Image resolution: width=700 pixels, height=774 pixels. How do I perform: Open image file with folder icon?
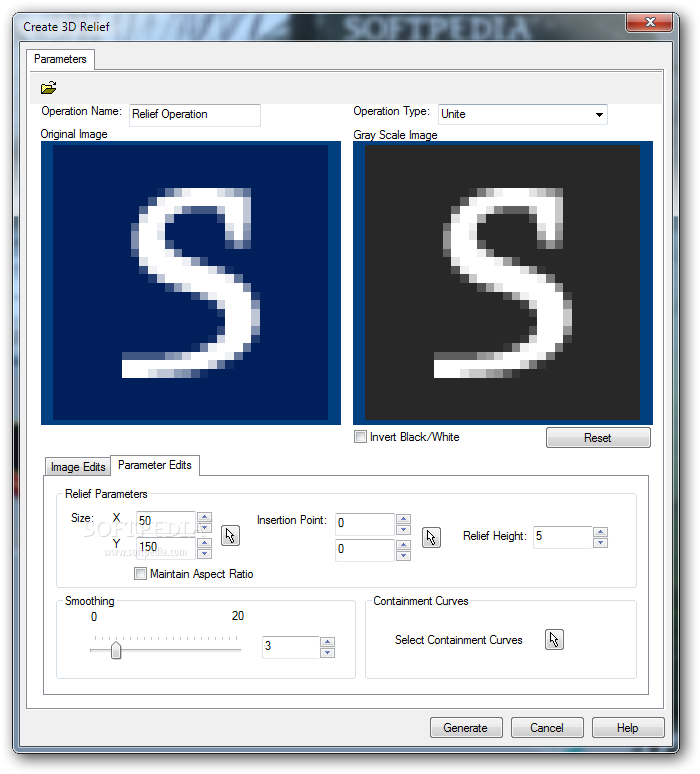48,87
